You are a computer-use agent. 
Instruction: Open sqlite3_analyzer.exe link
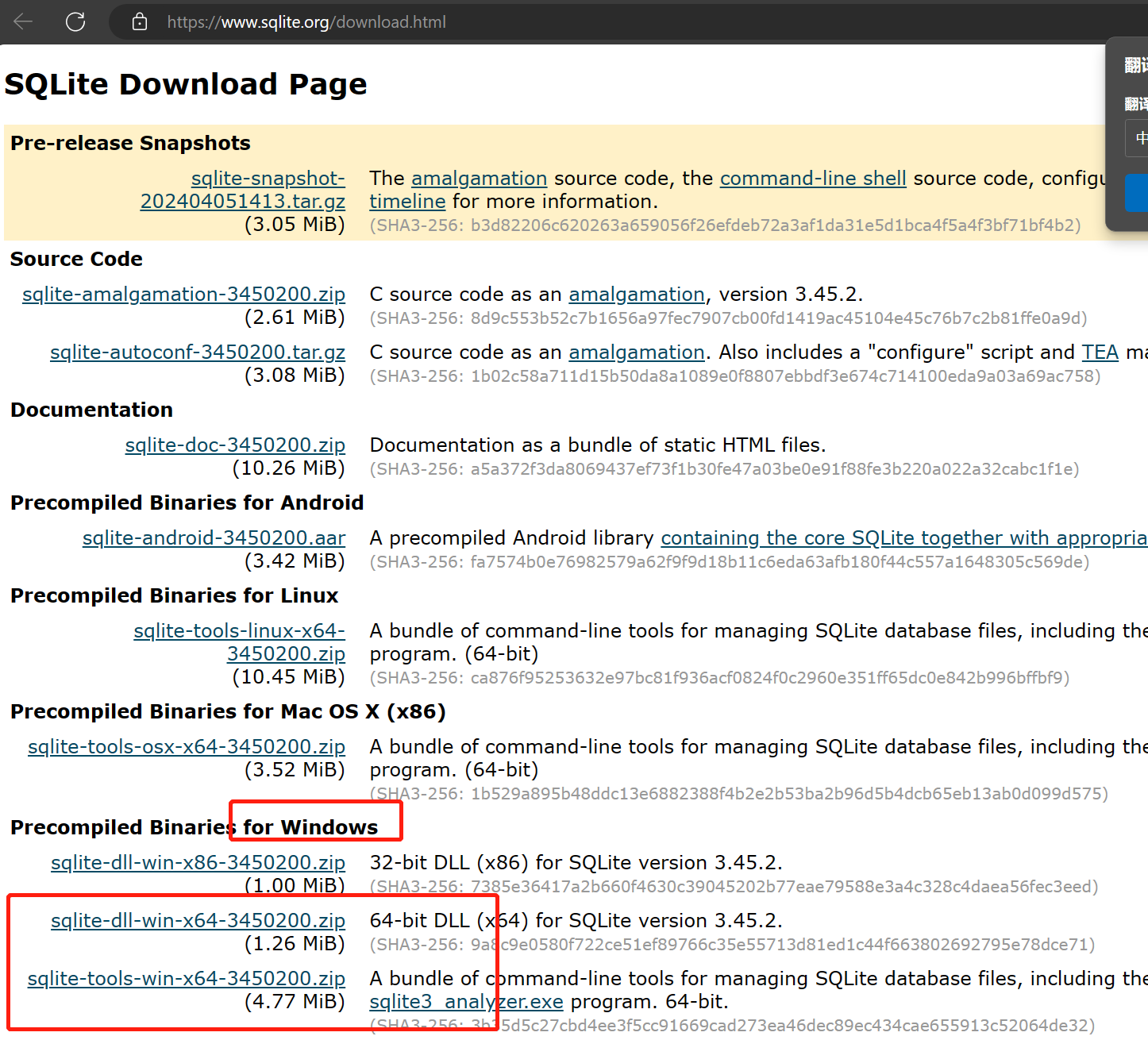pyautogui.click(x=467, y=1001)
